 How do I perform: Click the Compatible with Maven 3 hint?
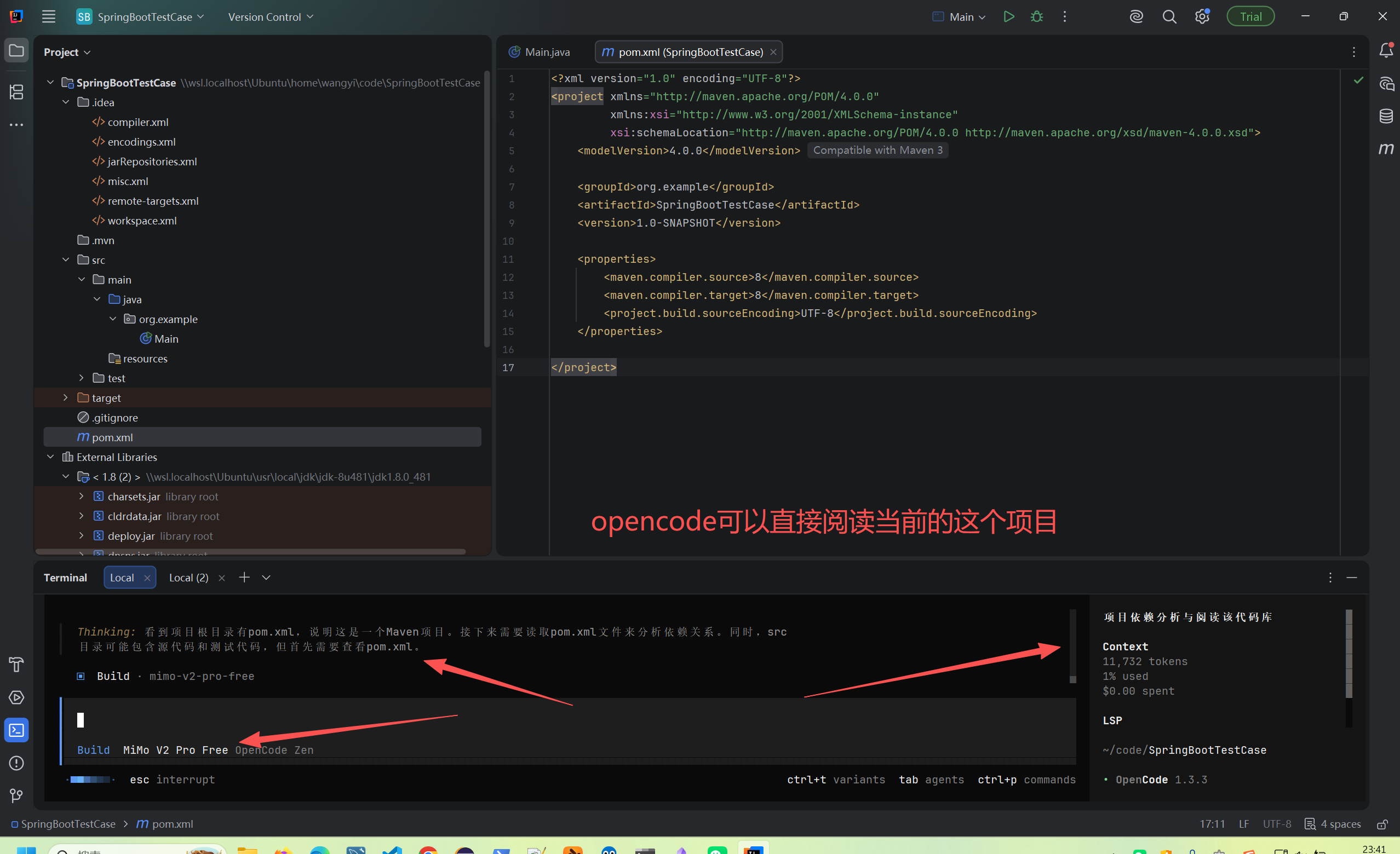877,150
